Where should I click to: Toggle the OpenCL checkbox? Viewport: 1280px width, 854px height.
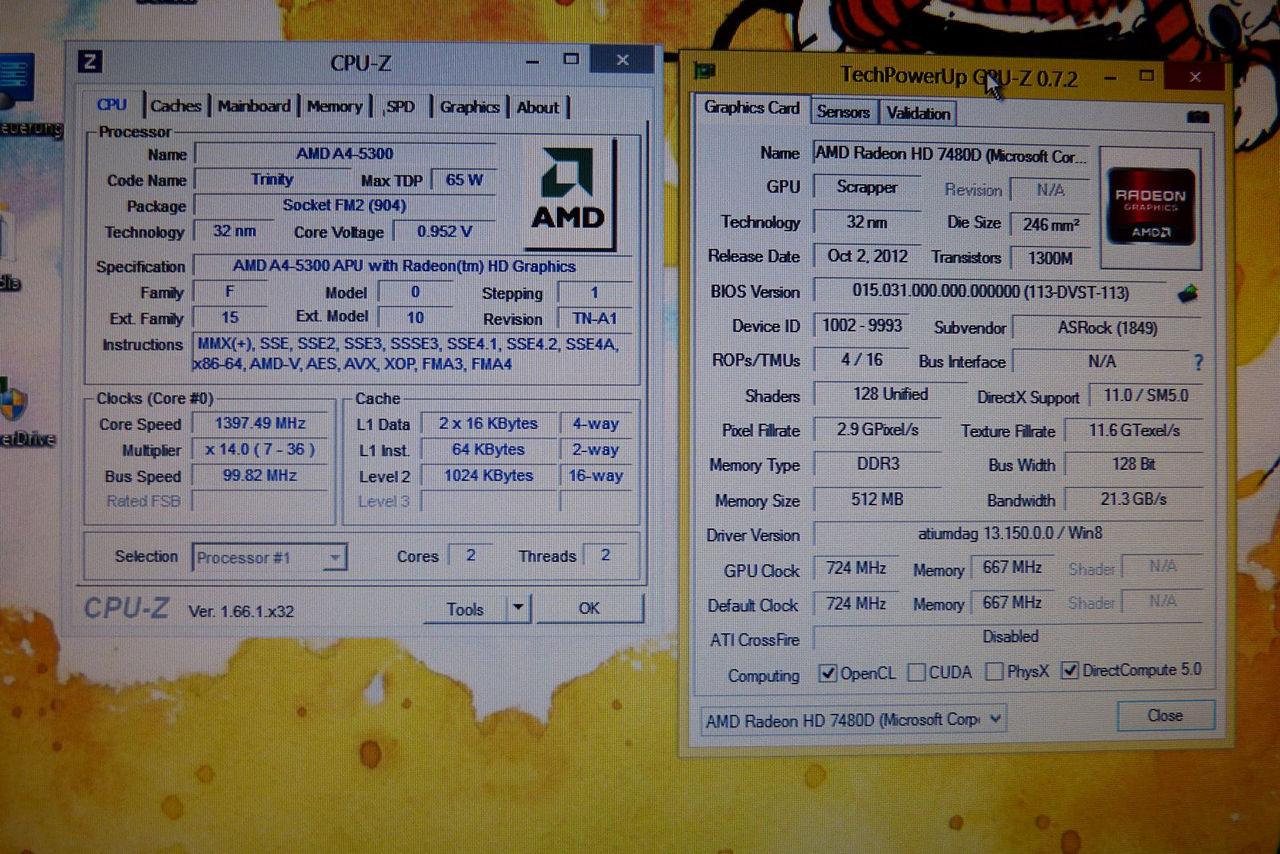click(x=827, y=672)
